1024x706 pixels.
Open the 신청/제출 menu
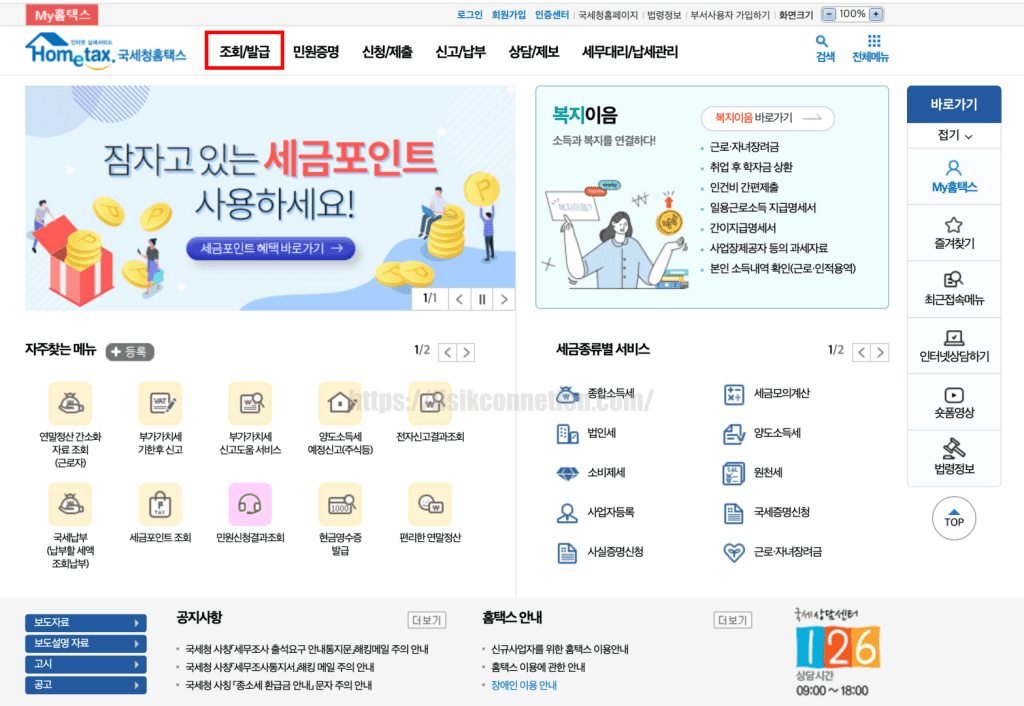coord(387,52)
